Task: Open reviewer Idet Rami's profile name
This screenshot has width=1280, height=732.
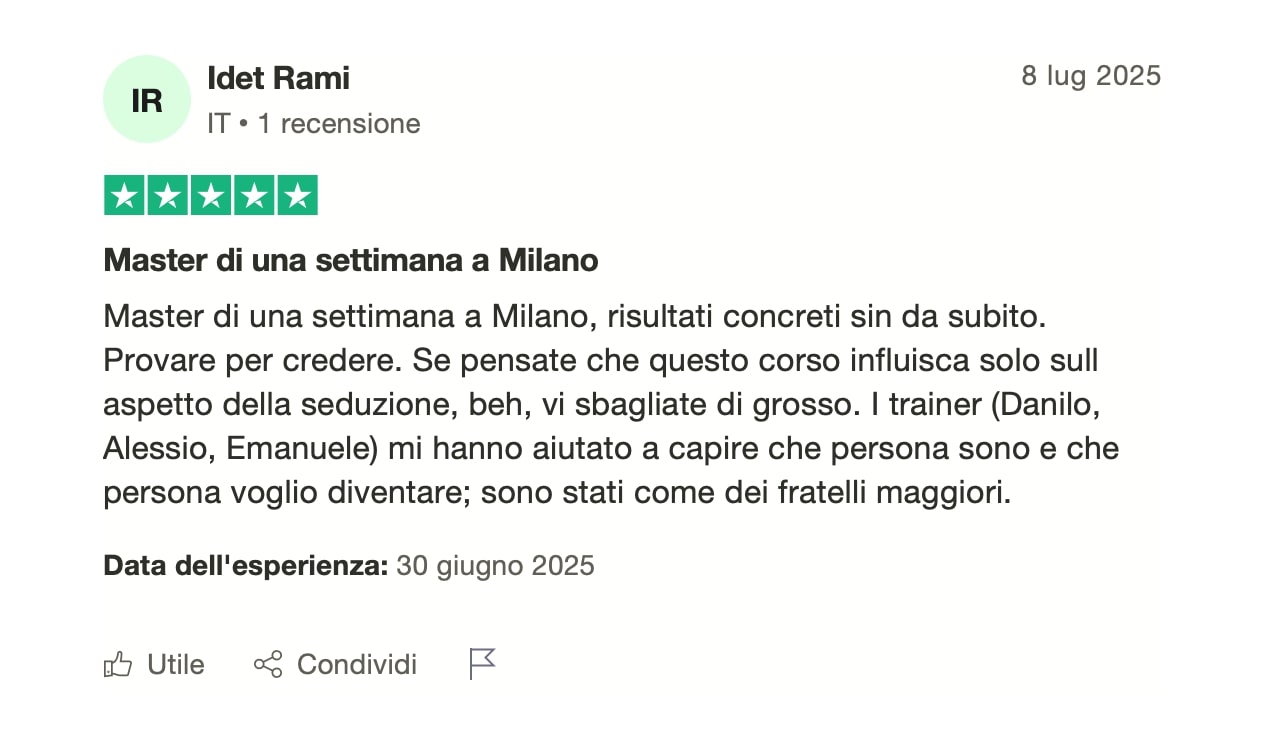Action: tap(278, 77)
